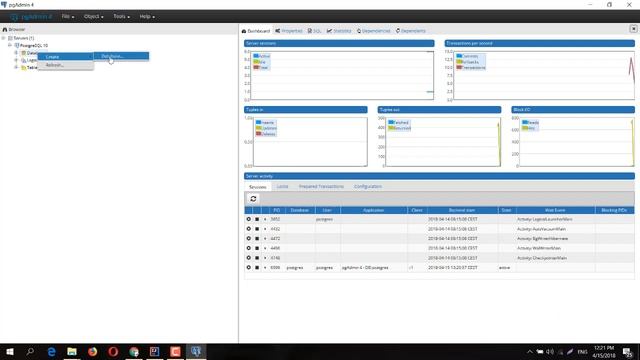
Task: Launch Opera browser from taskbar
Action: [x=113, y=351]
